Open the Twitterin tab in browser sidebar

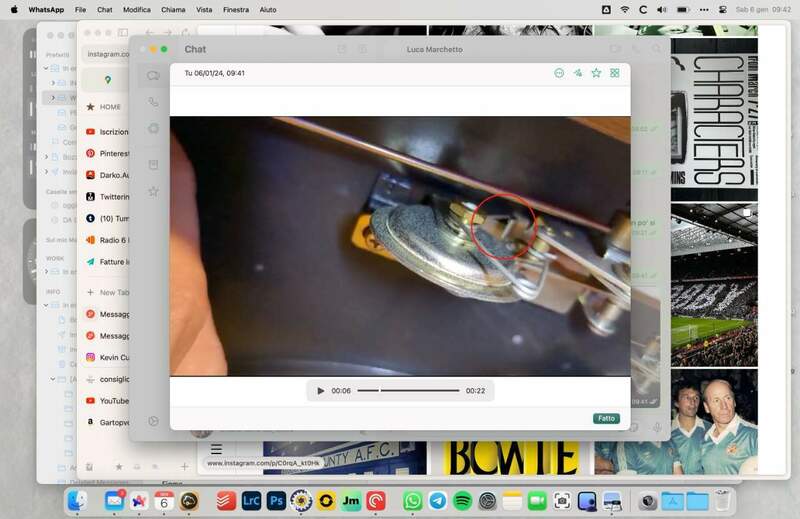[x=107, y=196]
